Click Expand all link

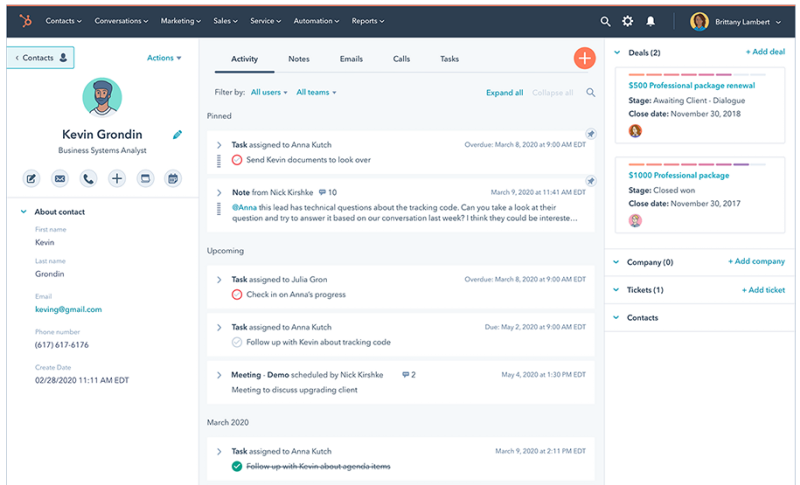coord(505,92)
